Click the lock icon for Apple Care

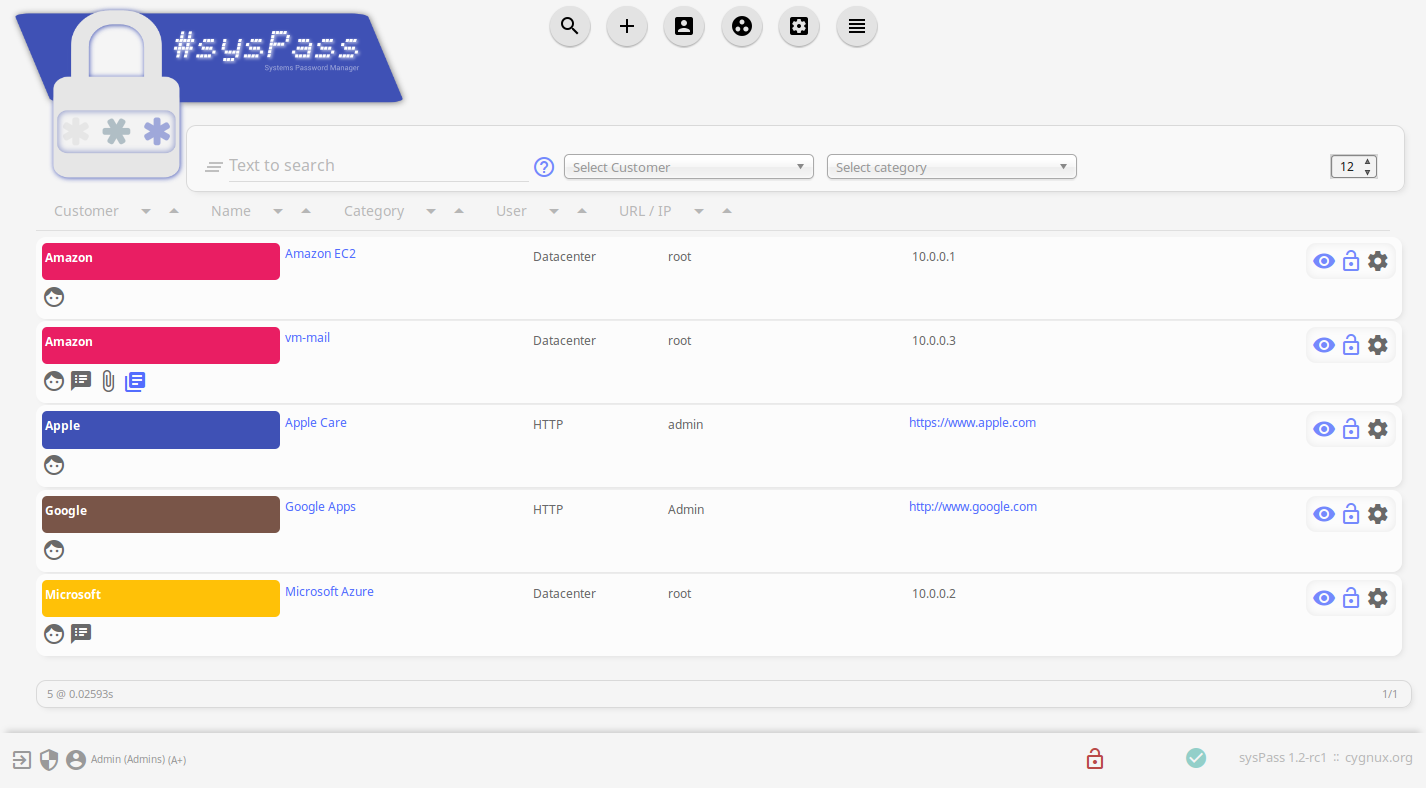click(x=1351, y=429)
